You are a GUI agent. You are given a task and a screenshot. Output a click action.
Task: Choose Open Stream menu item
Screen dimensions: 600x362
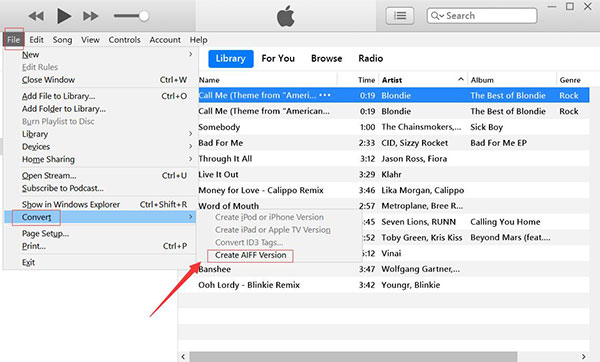tap(101, 176)
